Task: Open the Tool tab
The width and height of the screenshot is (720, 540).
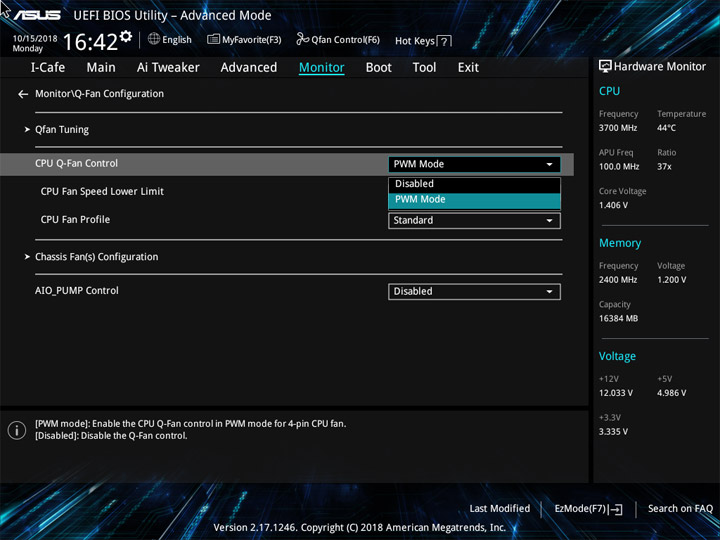Action: (424, 68)
